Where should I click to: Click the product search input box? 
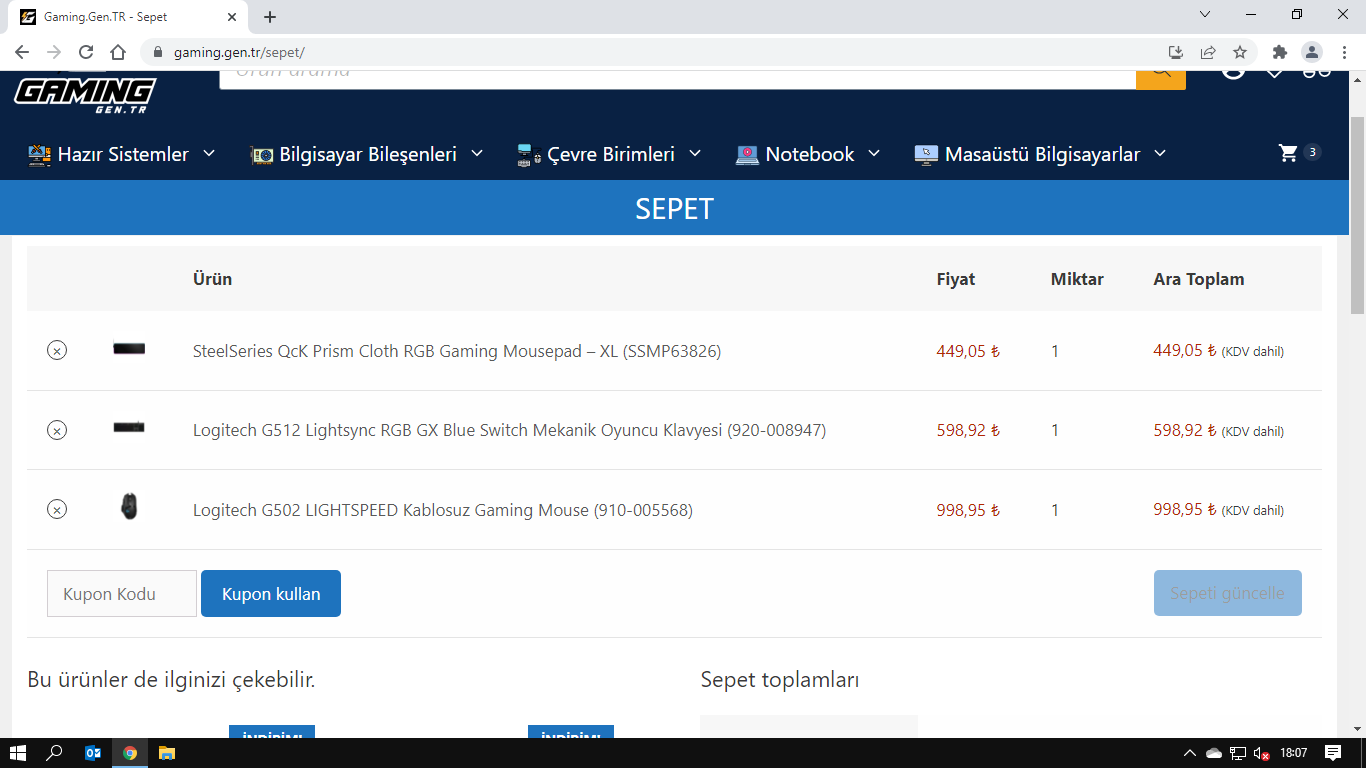coord(678,79)
